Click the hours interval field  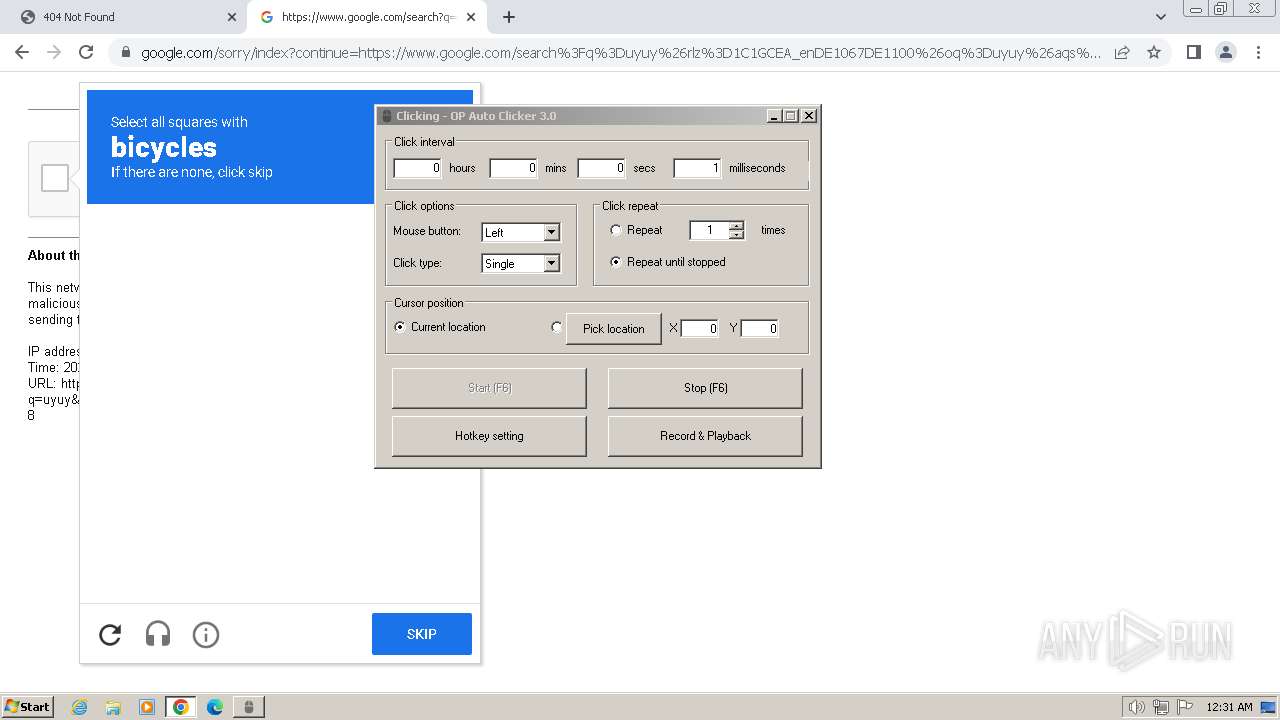(417, 168)
